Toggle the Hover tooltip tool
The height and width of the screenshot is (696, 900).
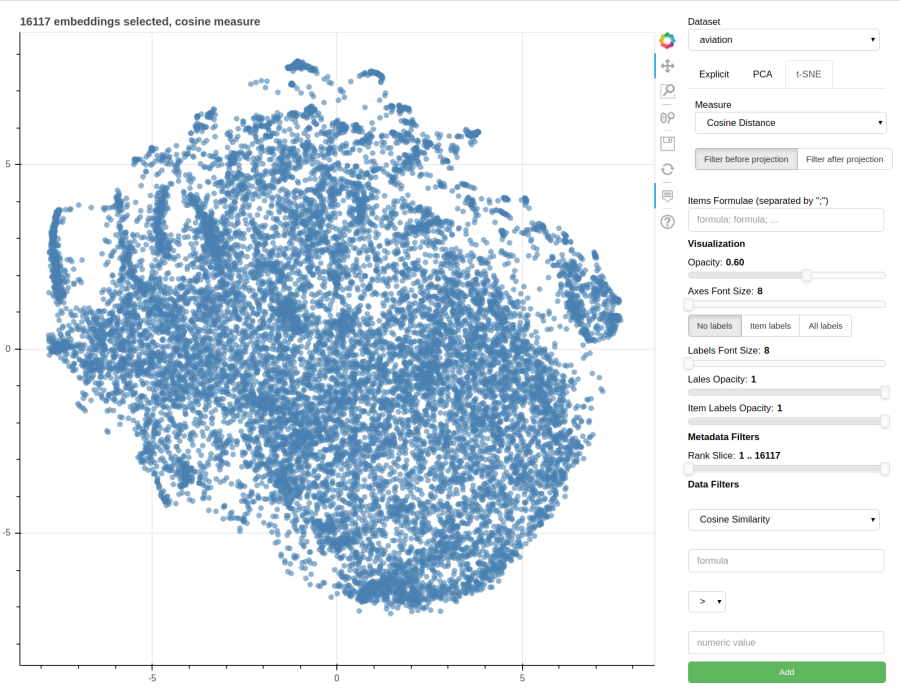[x=667, y=196]
